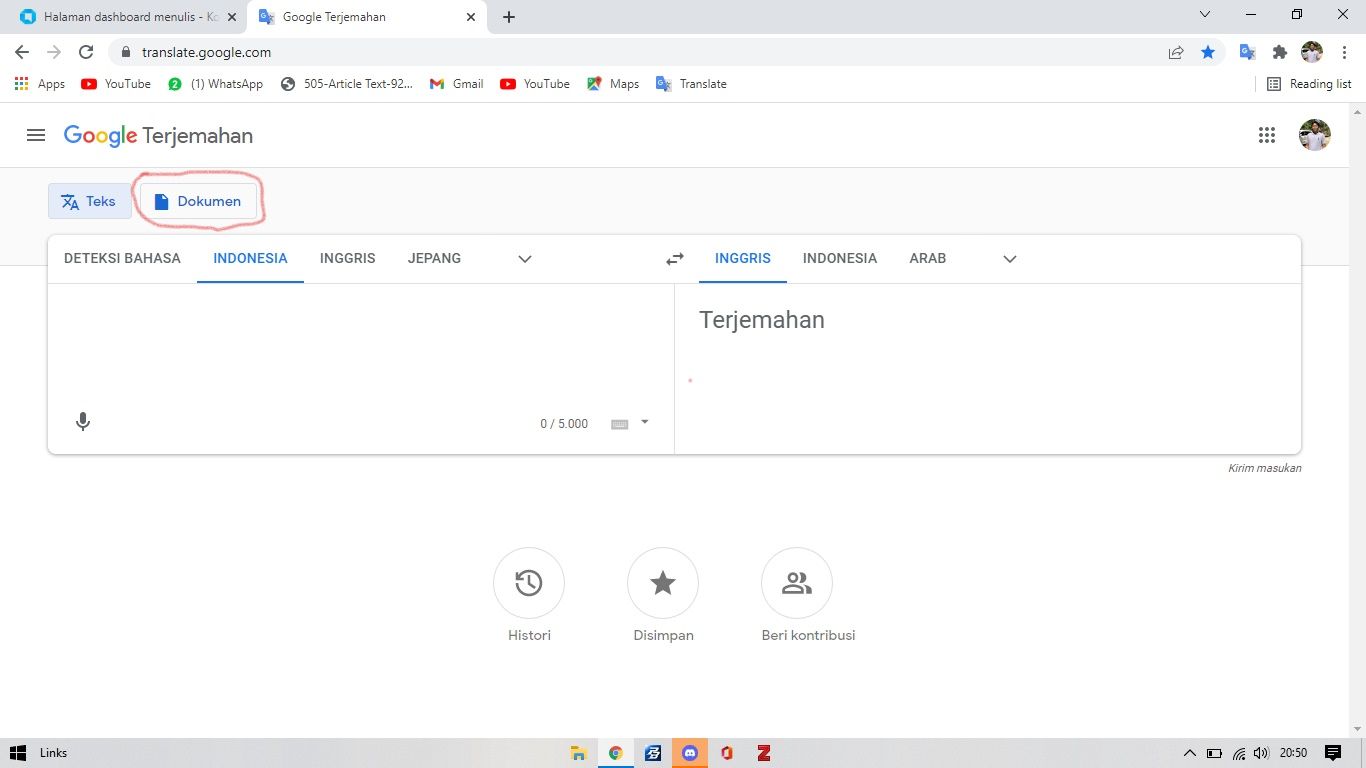Open the Disimpan saved translations
This screenshot has height=768, width=1366.
663,583
